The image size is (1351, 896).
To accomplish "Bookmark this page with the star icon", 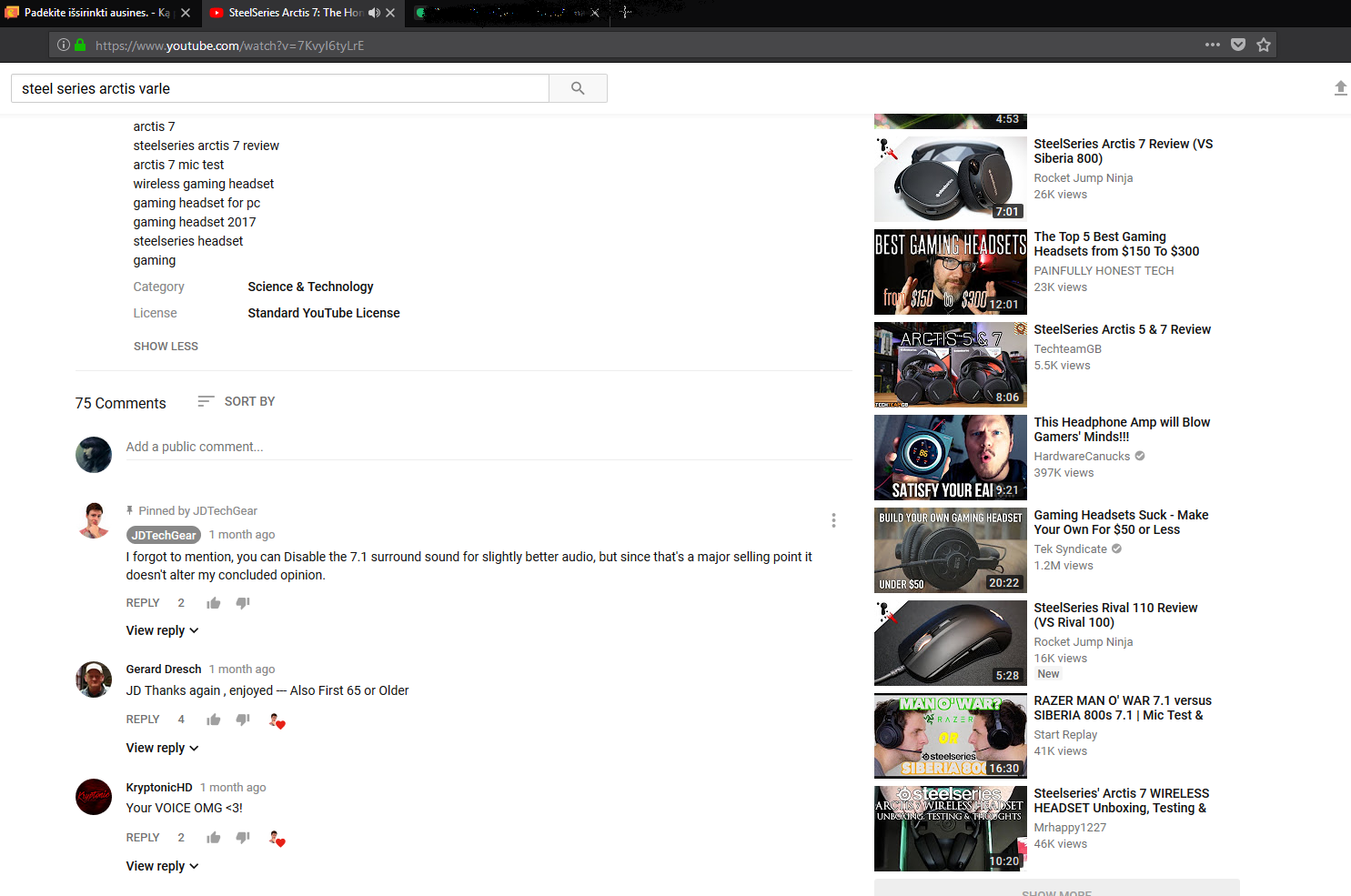I will [x=1264, y=45].
